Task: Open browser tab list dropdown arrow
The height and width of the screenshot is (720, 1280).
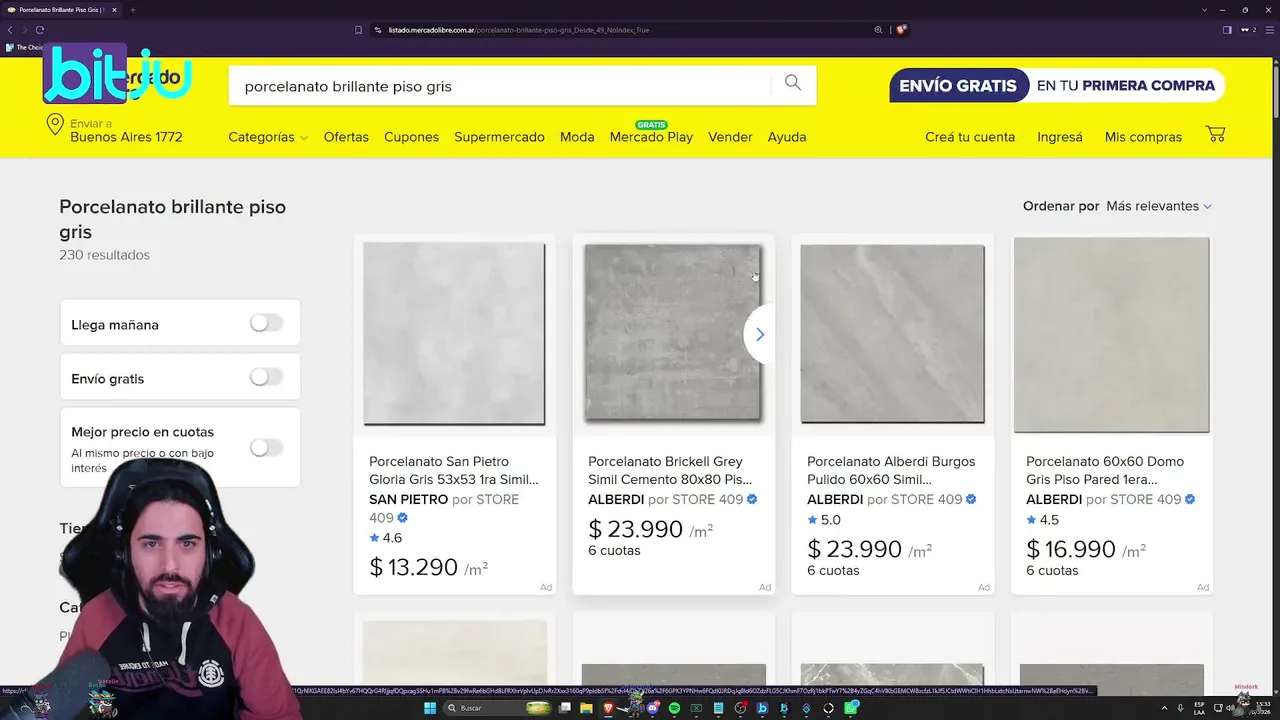Action: 1205,10
